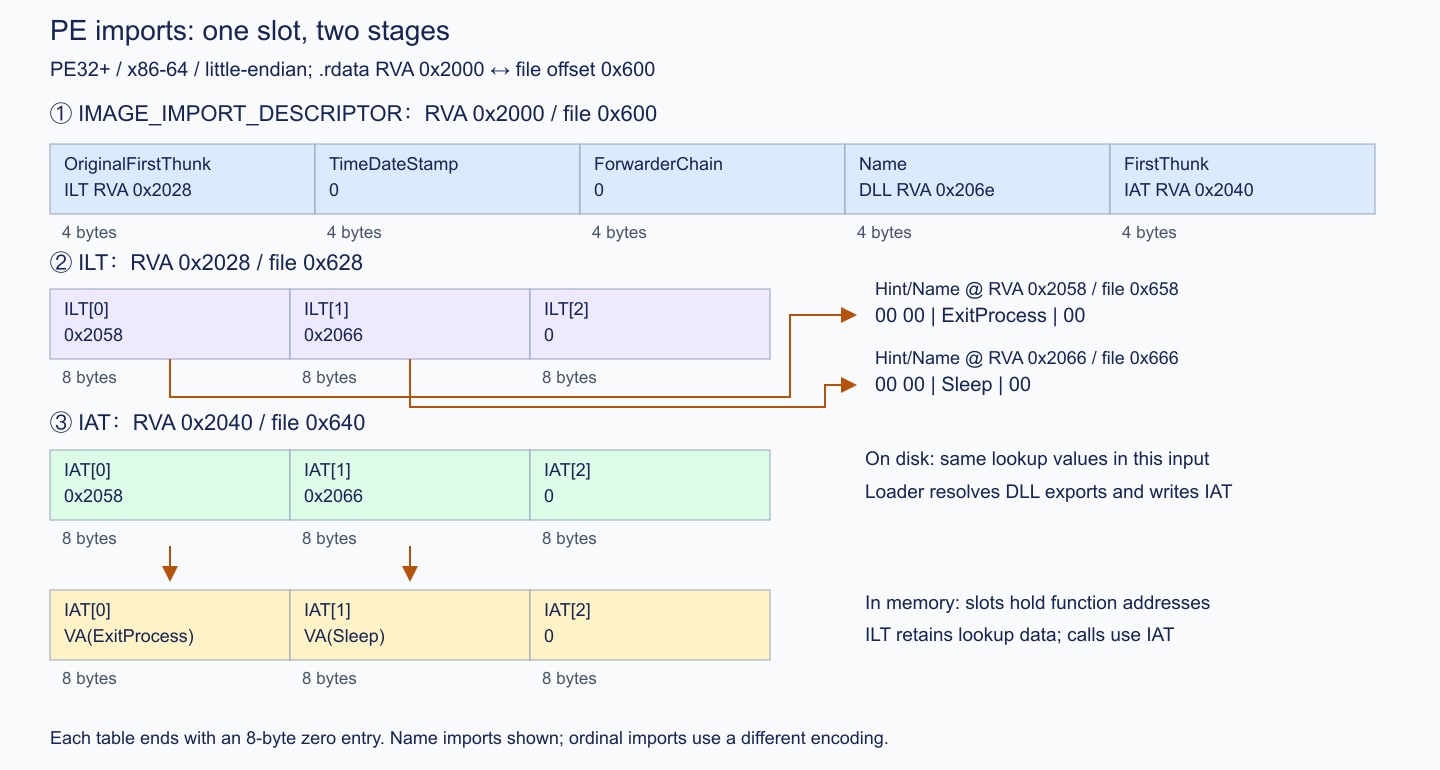Select the 'PE32+ / x86-64 / little-endian' subtitle line
Image resolution: width=1440 pixels, height=770 pixels.
coord(352,69)
